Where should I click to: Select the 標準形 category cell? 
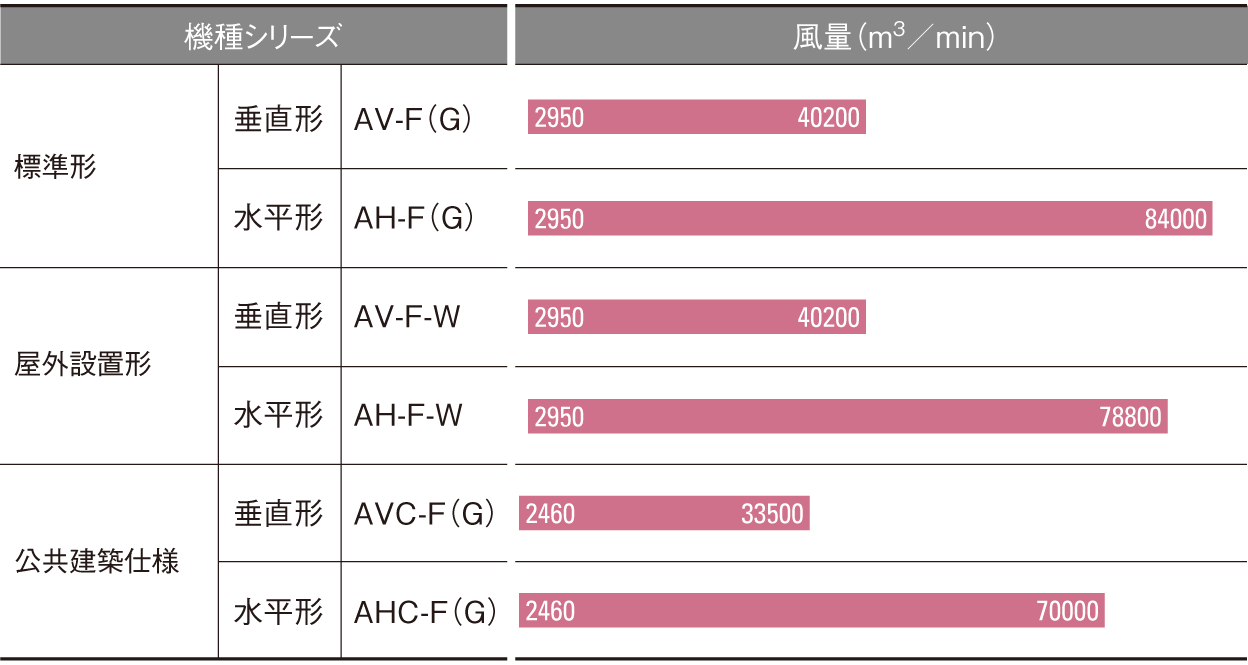(56, 167)
